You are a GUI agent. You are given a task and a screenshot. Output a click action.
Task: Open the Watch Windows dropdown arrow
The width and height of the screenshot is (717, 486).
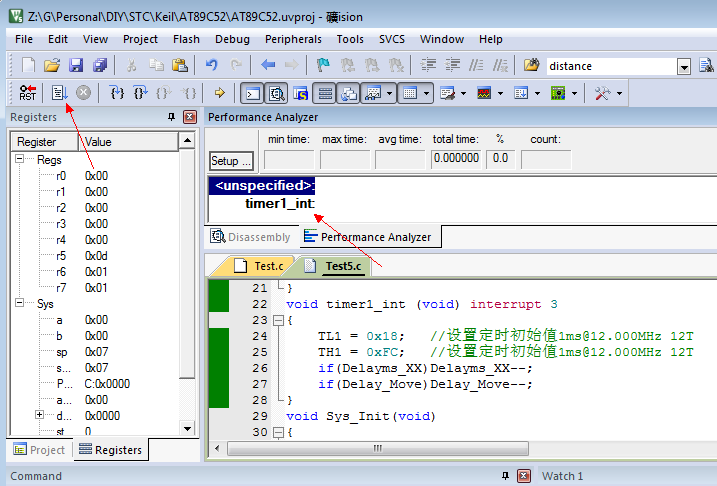pos(389,94)
